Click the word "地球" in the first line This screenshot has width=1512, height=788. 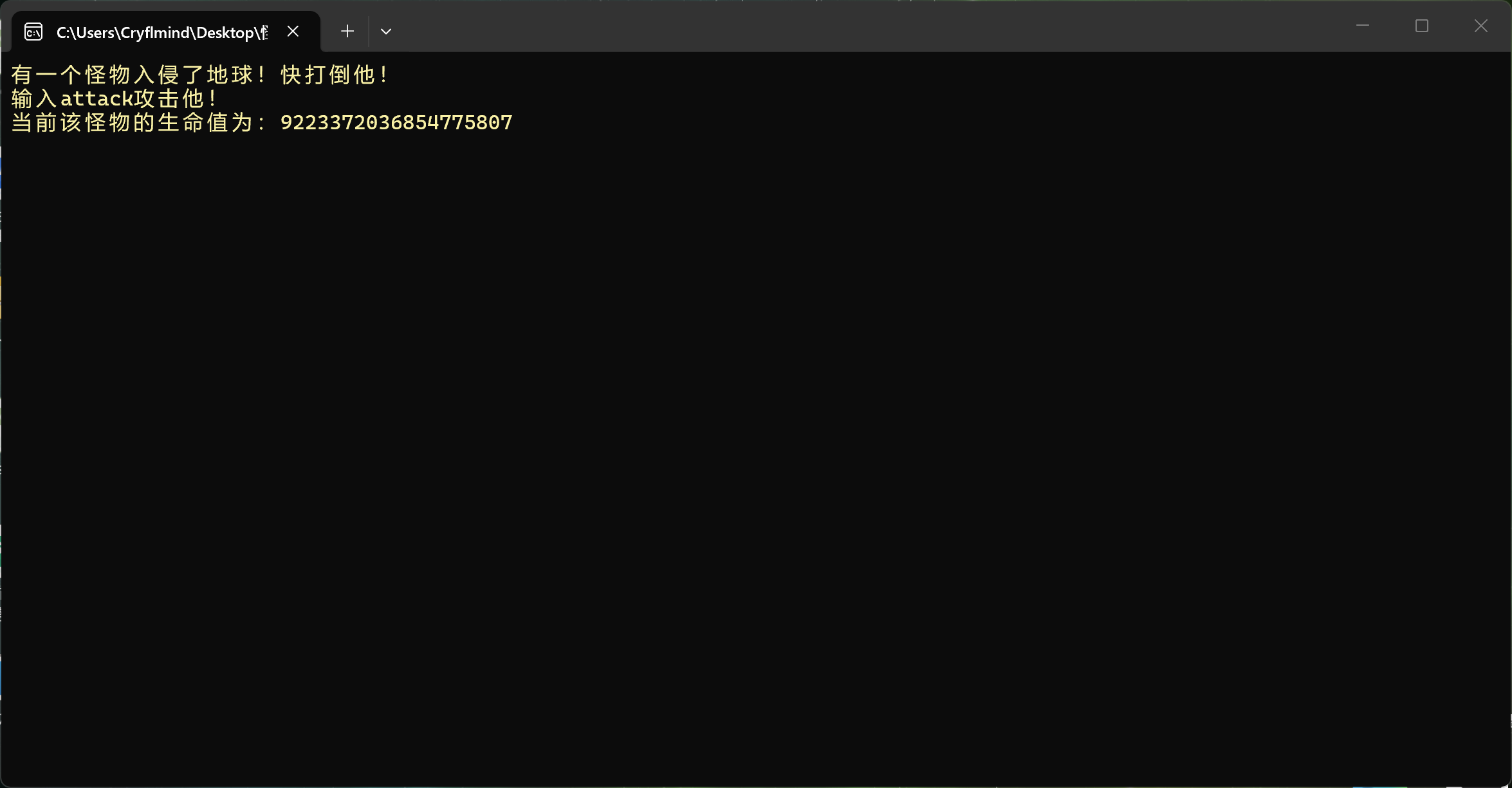coord(230,75)
